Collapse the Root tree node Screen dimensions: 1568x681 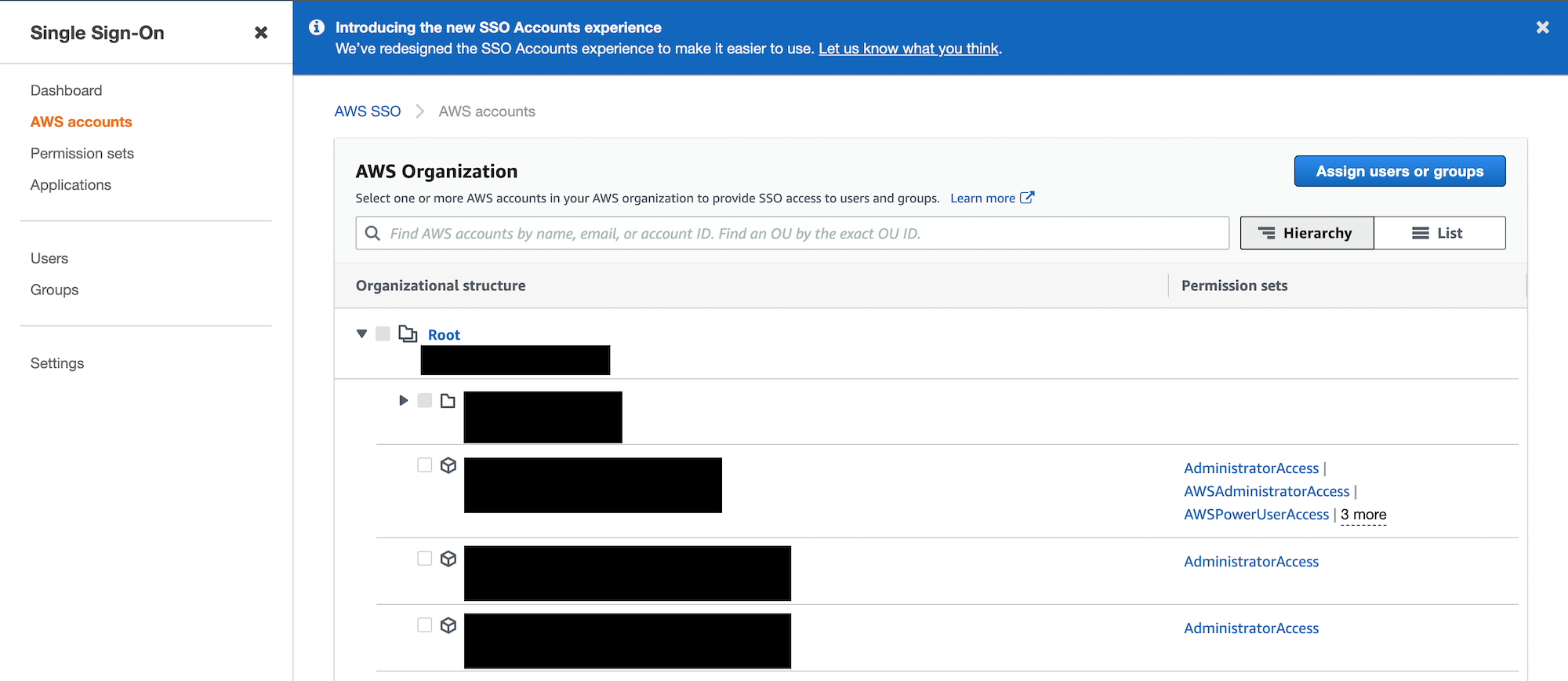pyautogui.click(x=361, y=333)
